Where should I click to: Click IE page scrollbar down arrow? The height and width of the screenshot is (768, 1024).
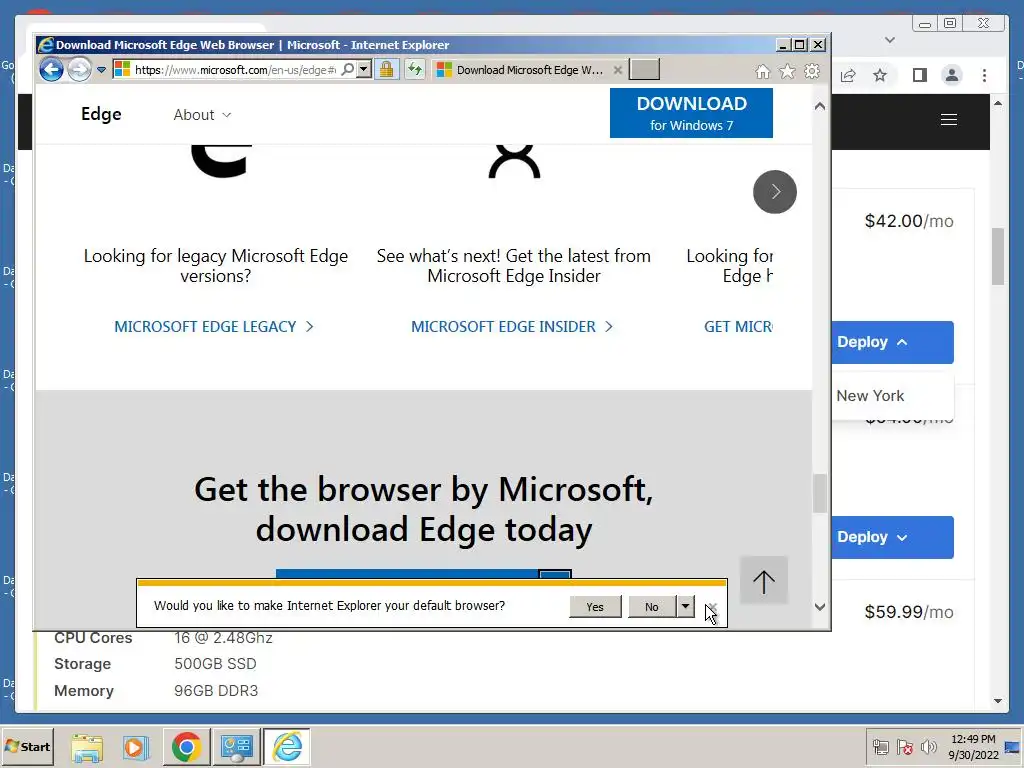click(820, 607)
